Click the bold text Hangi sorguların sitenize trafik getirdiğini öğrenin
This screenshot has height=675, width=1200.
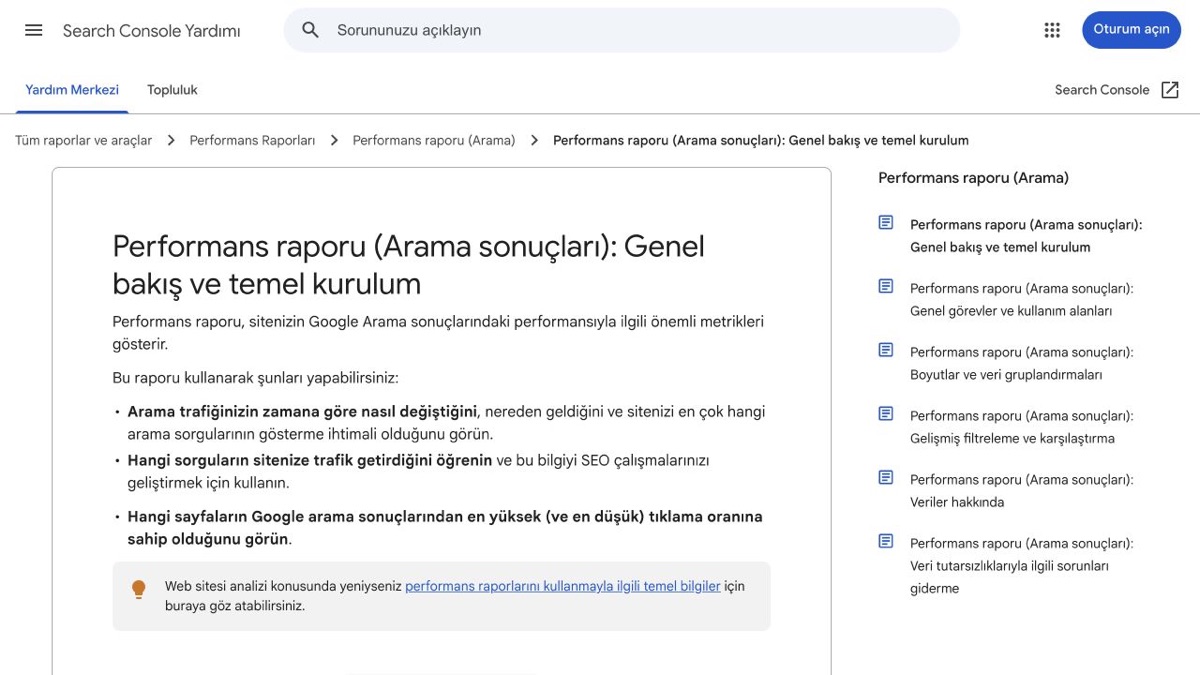coord(310,460)
